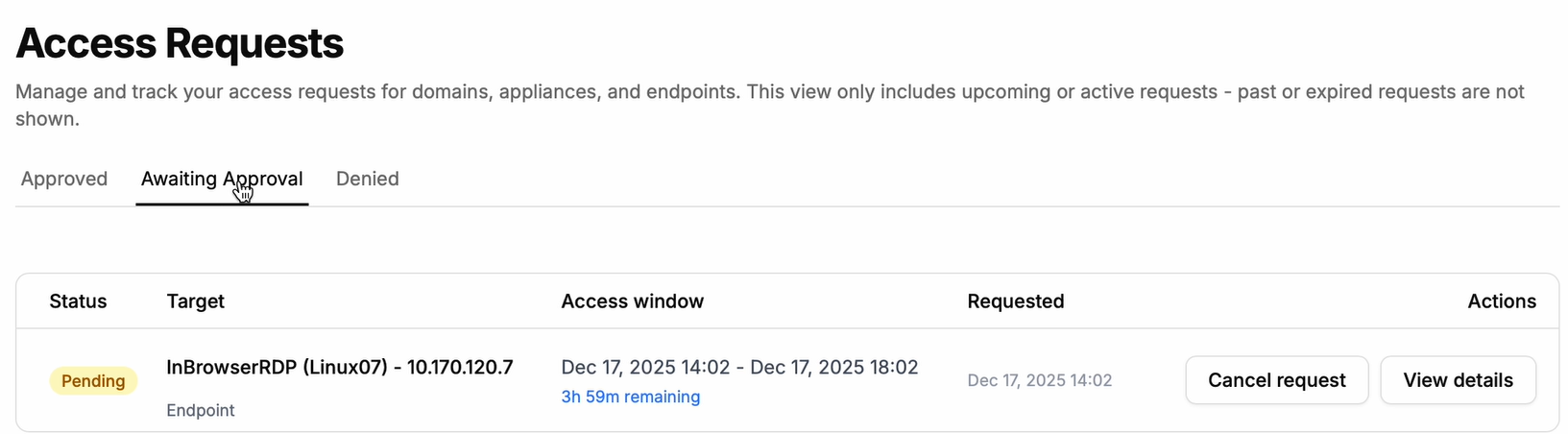This screenshot has height=434, width=1568.
Task: Click the blue 3h 59m remaining text
Action: 630,397
